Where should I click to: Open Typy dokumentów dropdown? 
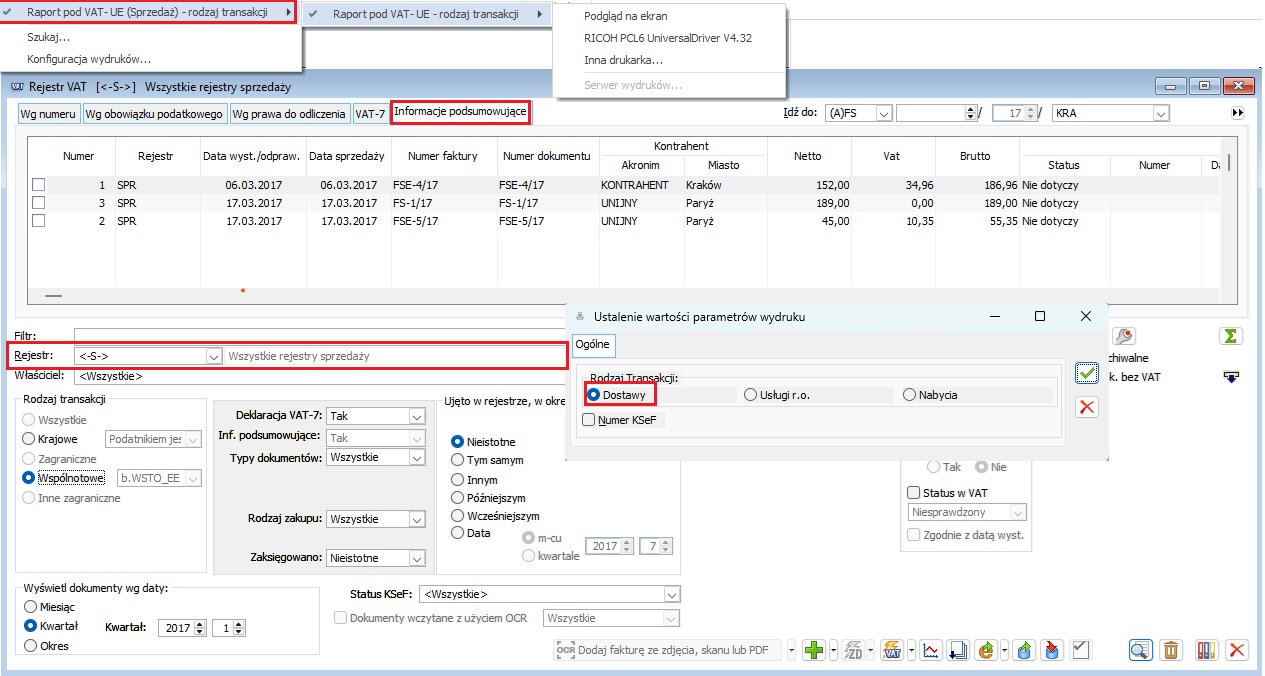[x=417, y=457]
